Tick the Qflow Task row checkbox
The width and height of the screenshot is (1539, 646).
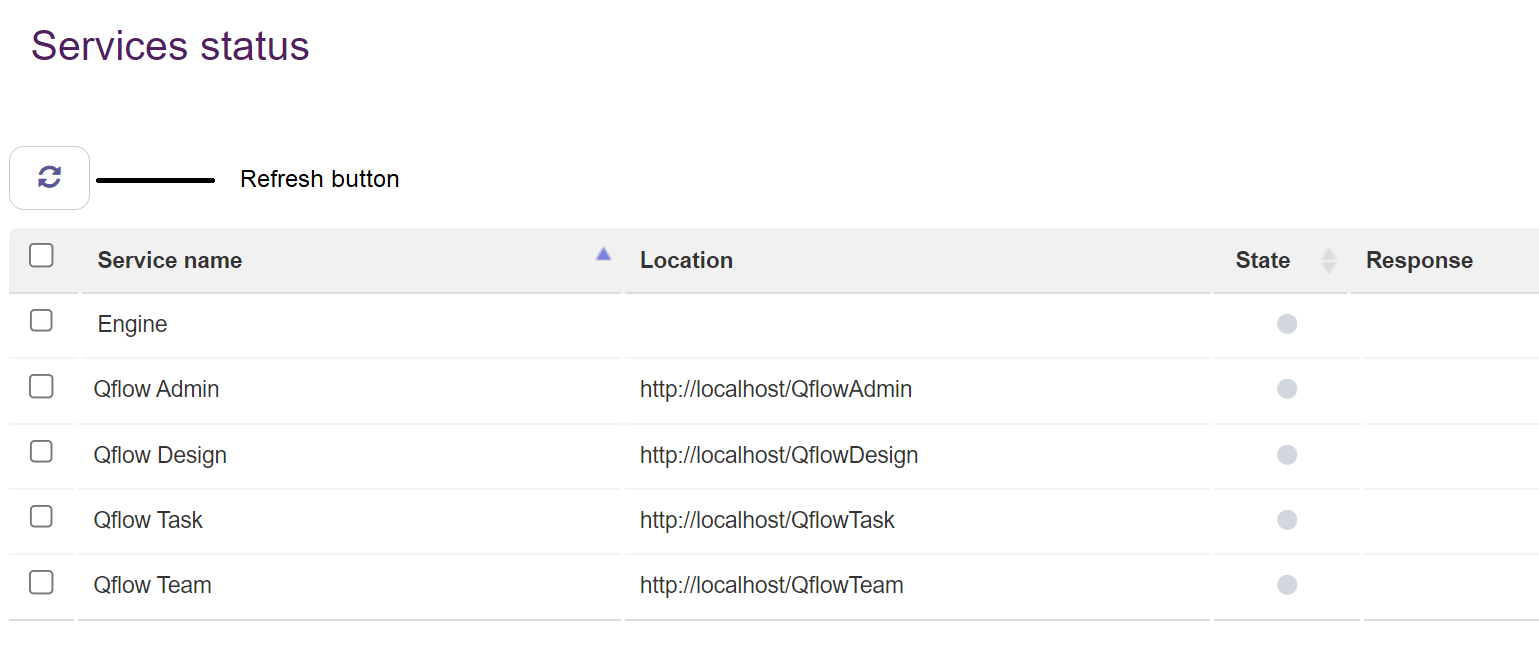click(41, 516)
